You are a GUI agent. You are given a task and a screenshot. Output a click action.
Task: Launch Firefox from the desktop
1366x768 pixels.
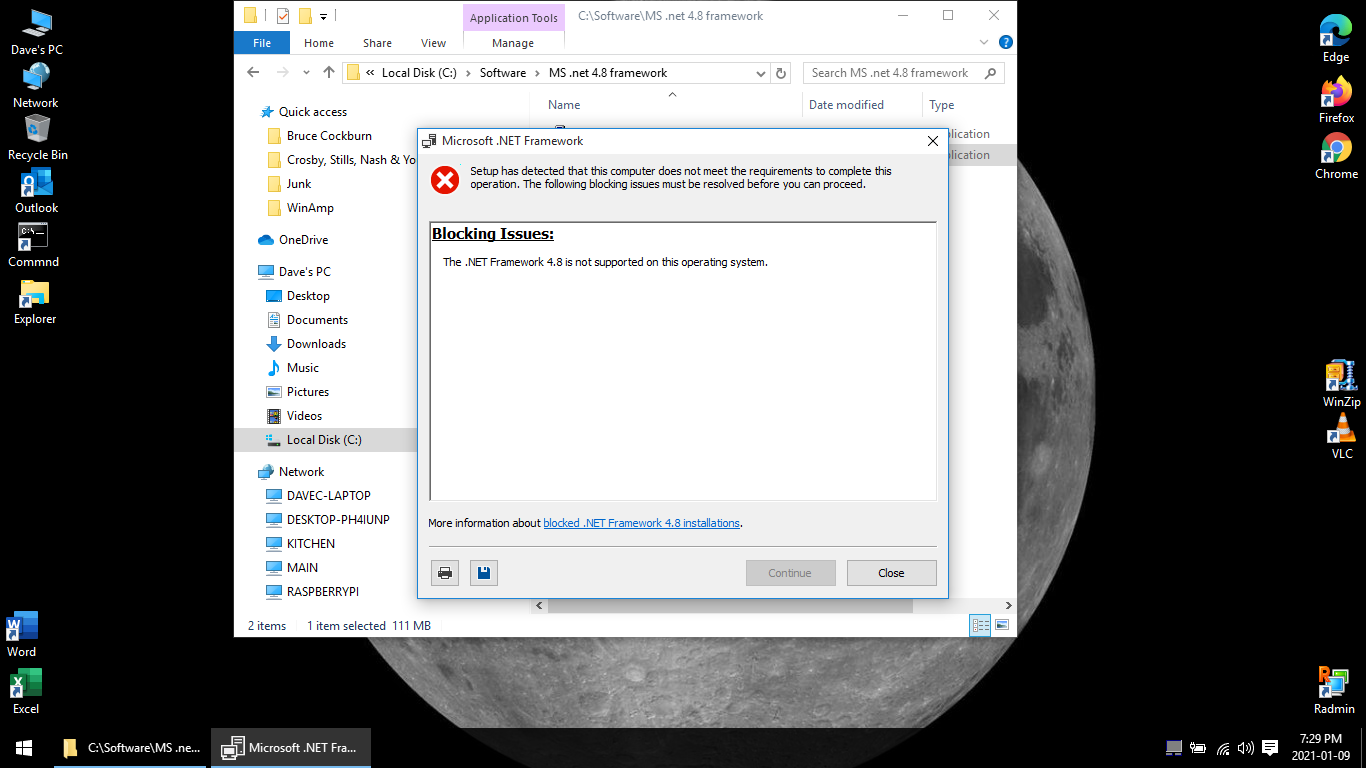tap(1336, 101)
